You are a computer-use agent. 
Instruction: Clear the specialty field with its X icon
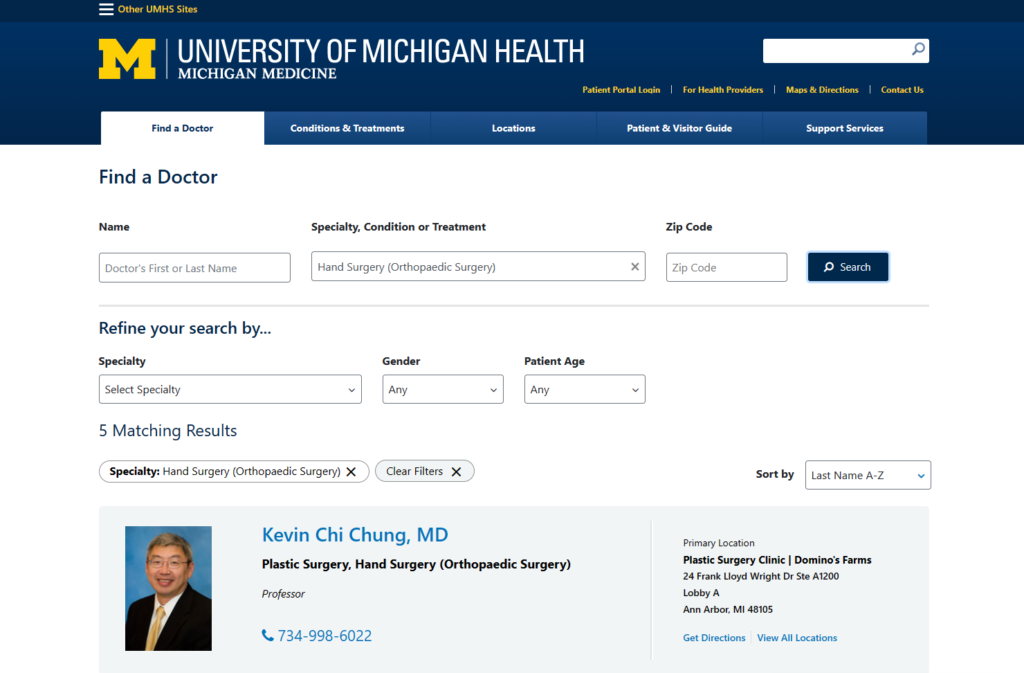point(635,266)
